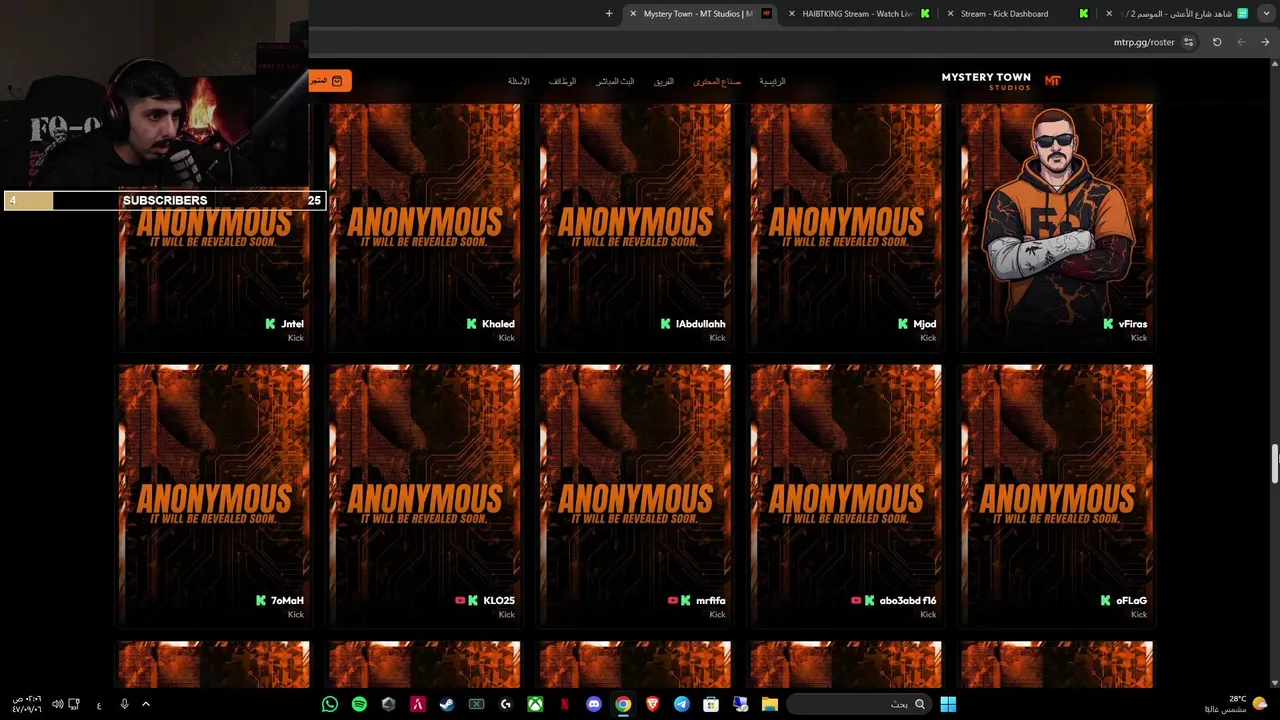Open Netflix from the taskbar
Image resolution: width=1280 pixels, height=720 pixels.
click(x=565, y=704)
